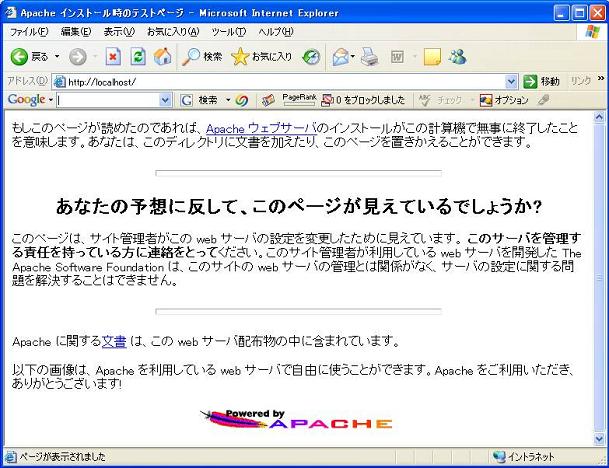Open the Search (検索) magnifier button

(x=202, y=57)
